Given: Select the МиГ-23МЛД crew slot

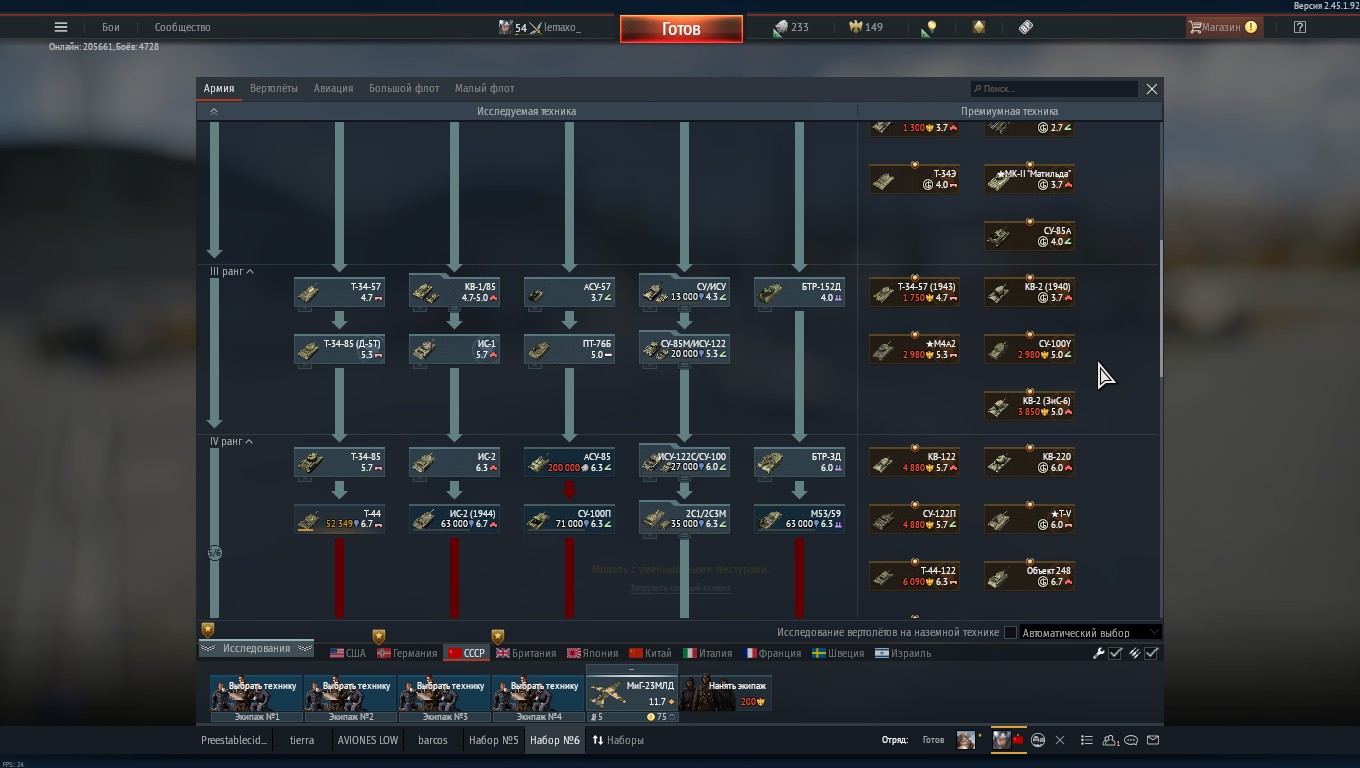Looking at the screenshot, I should click(631, 693).
